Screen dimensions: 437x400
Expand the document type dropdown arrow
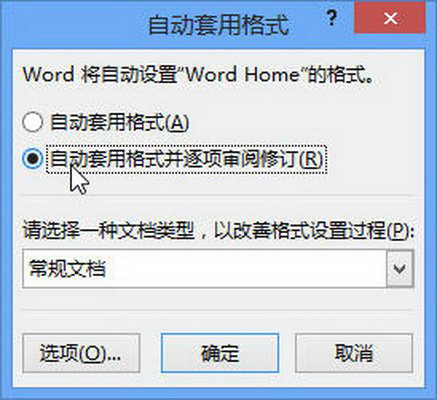pos(400,268)
